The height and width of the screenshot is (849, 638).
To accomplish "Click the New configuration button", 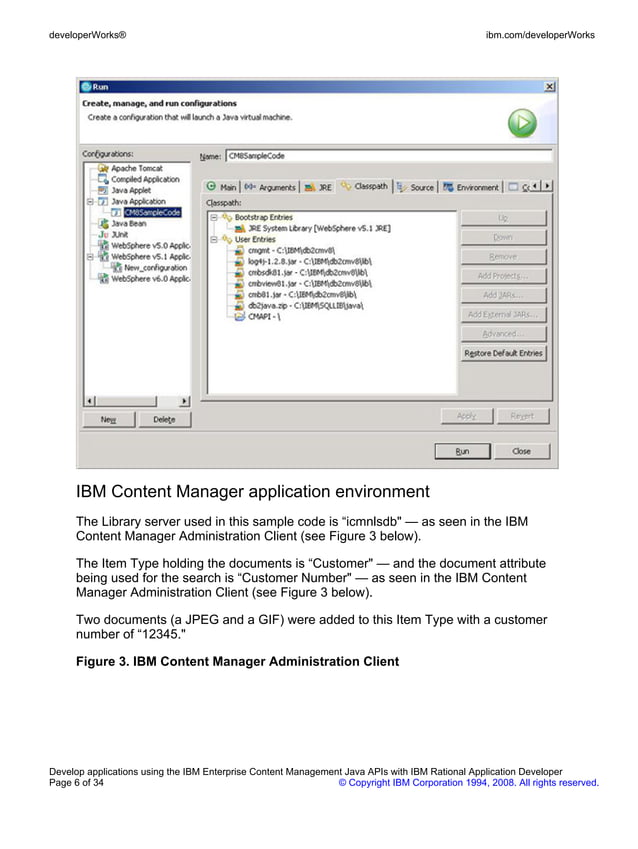I will coord(109,420).
